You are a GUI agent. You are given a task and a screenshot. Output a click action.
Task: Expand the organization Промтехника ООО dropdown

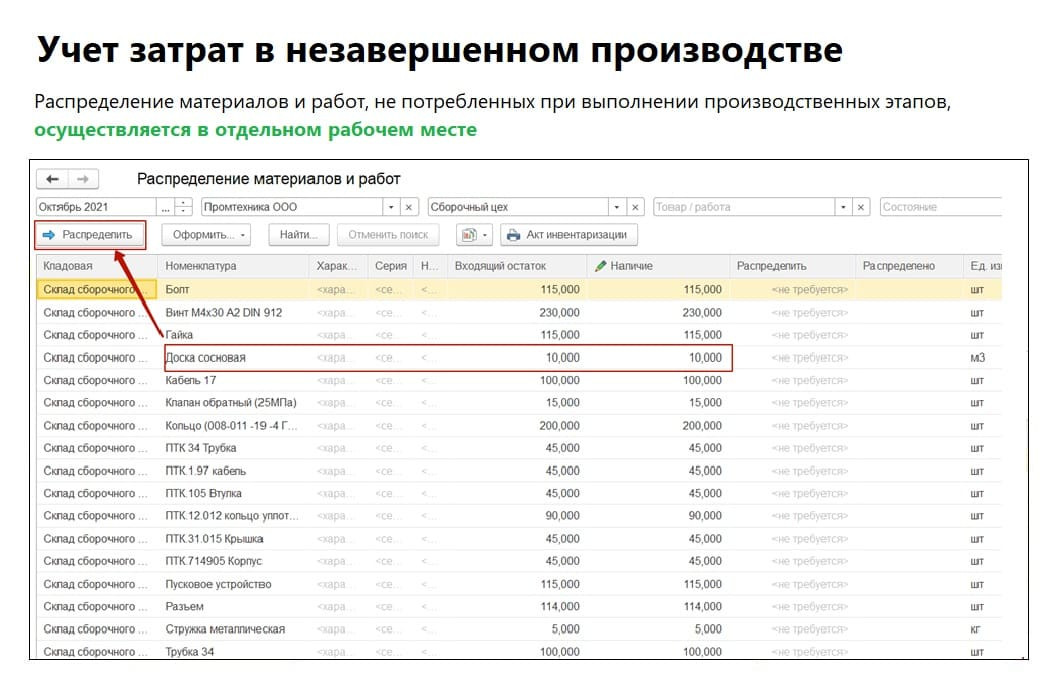click(x=391, y=207)
